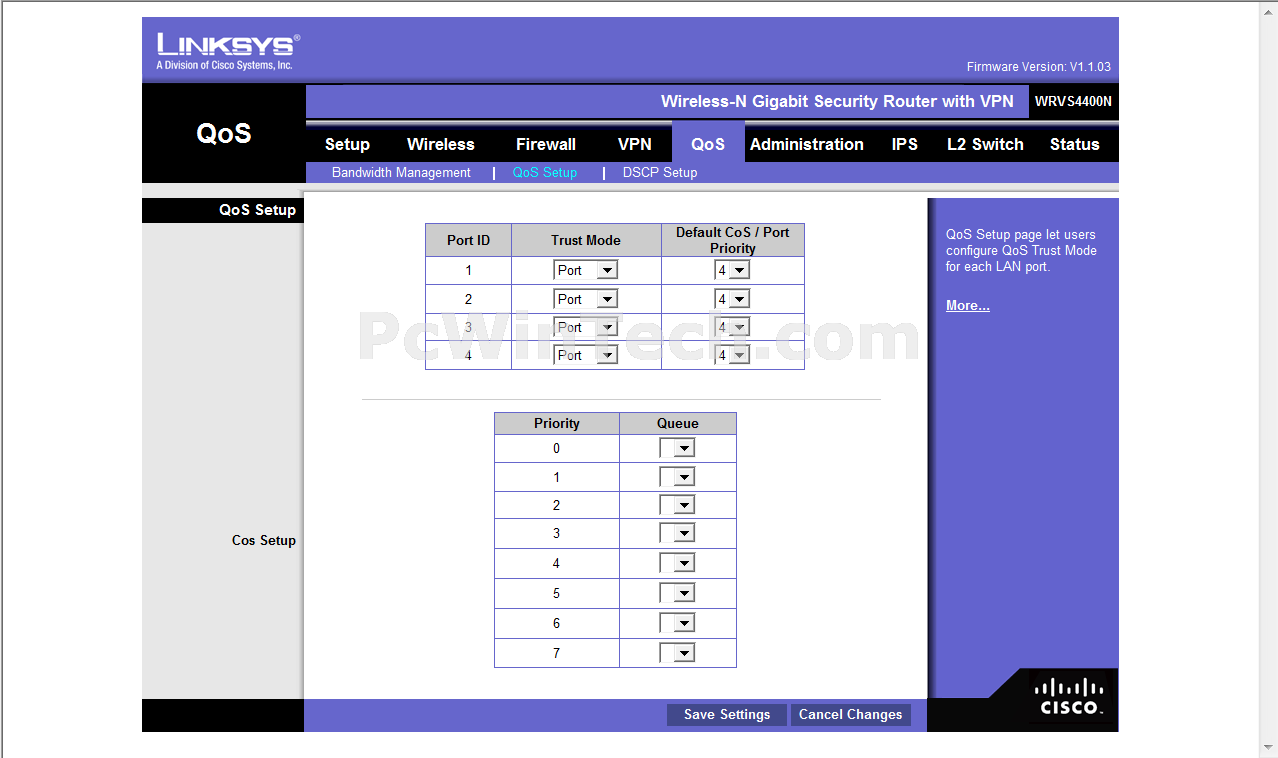Click the Linksys logo

[227, 51]
